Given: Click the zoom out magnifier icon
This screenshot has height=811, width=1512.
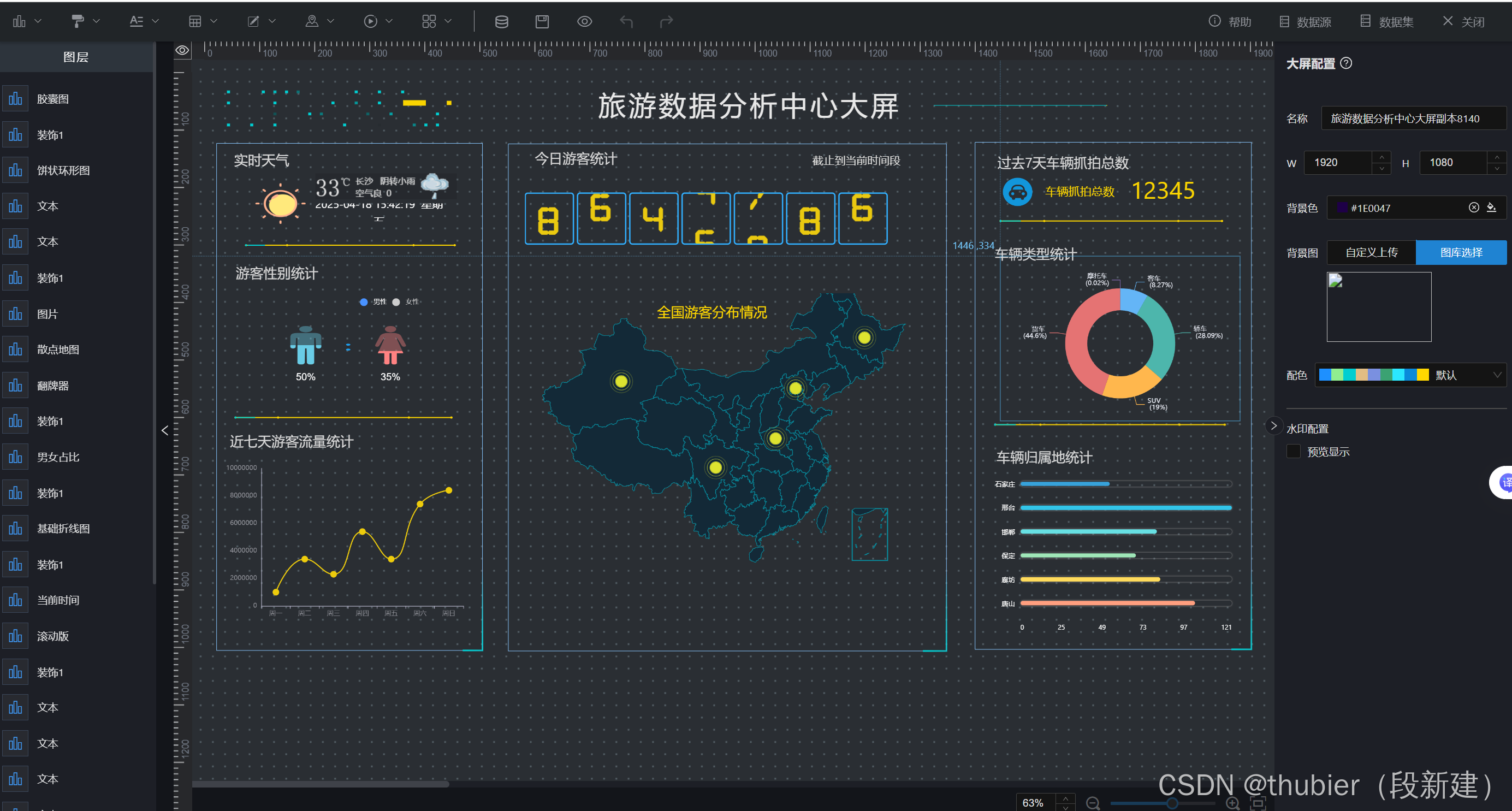Looking at the screenshot, I should tap(1092, 803).
